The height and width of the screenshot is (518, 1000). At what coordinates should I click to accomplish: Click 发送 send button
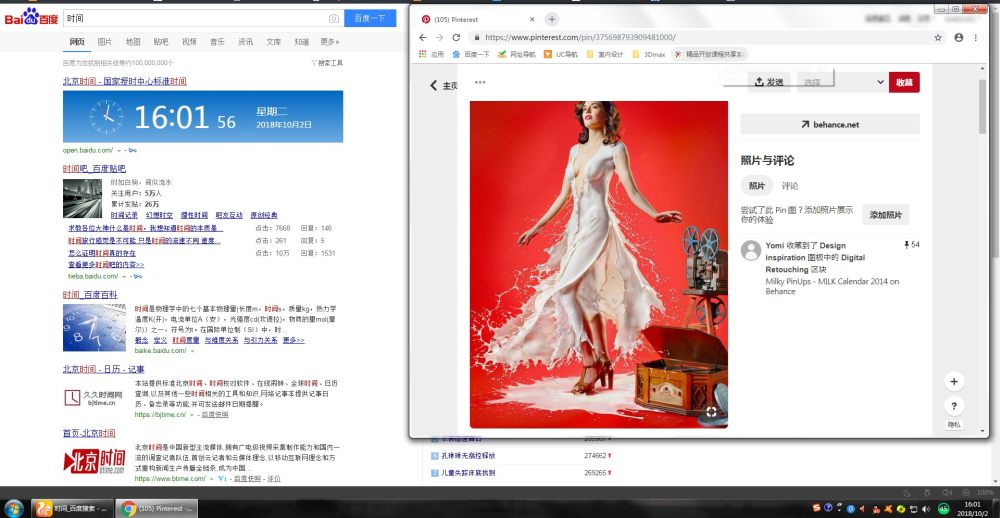[x=768, y=82]
